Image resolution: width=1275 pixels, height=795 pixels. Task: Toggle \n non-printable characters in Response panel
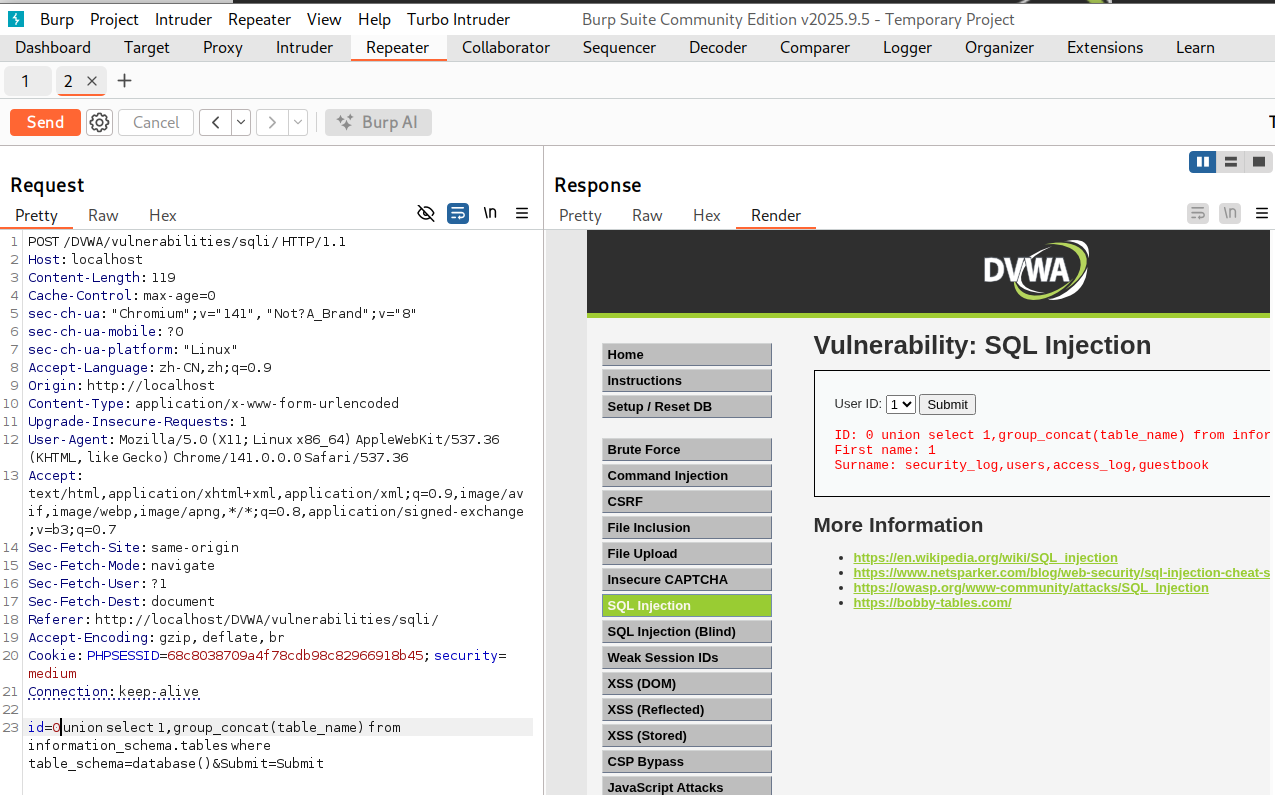coord(1230,213)
